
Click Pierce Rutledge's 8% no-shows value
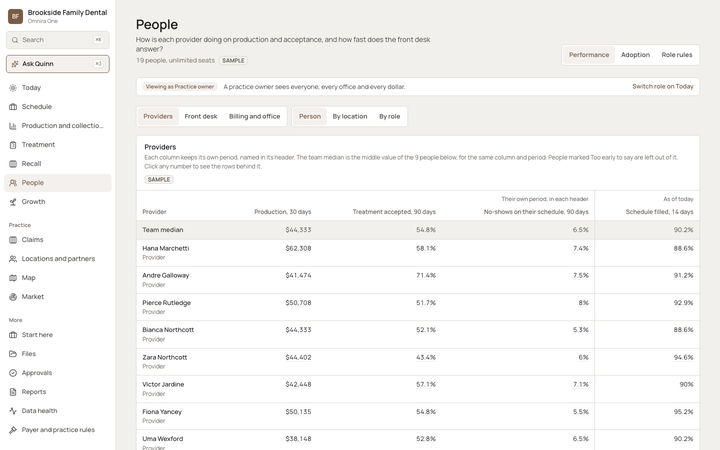point(583,303)
